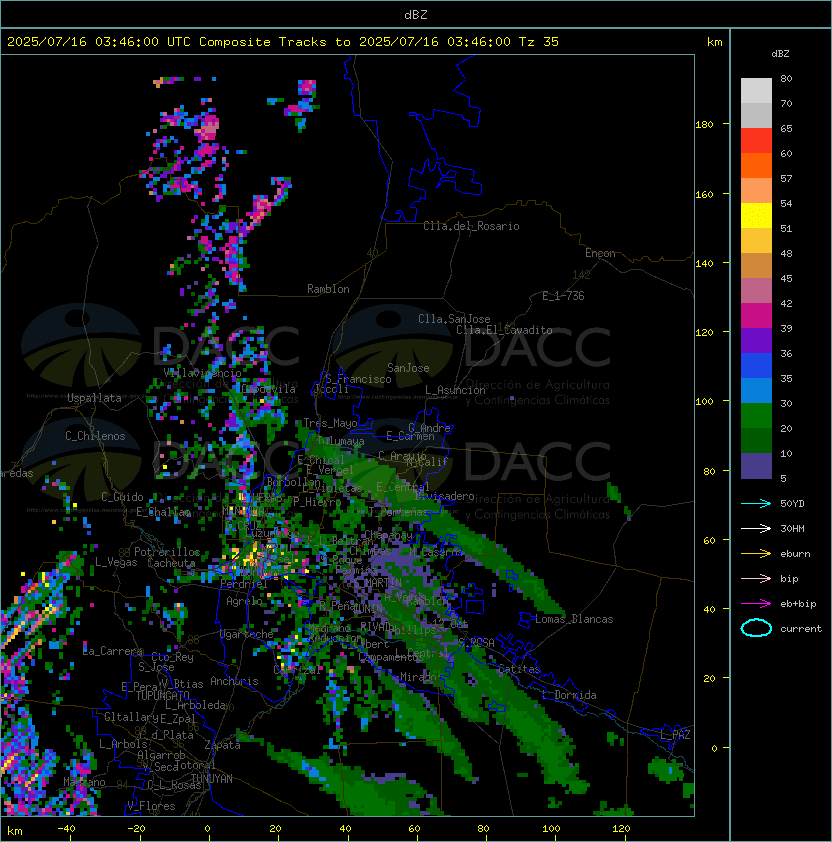Choose the light blue 30-35 dBZ swatch
The width and height of the screenshot is (832, 842).
coord(756,390)
